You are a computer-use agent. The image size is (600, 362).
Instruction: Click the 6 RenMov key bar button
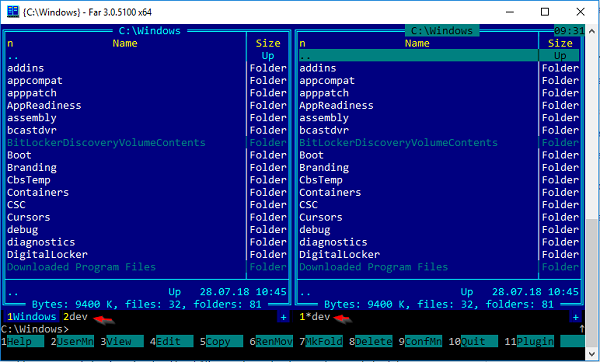pyautogui.click(x=271, y=341)
